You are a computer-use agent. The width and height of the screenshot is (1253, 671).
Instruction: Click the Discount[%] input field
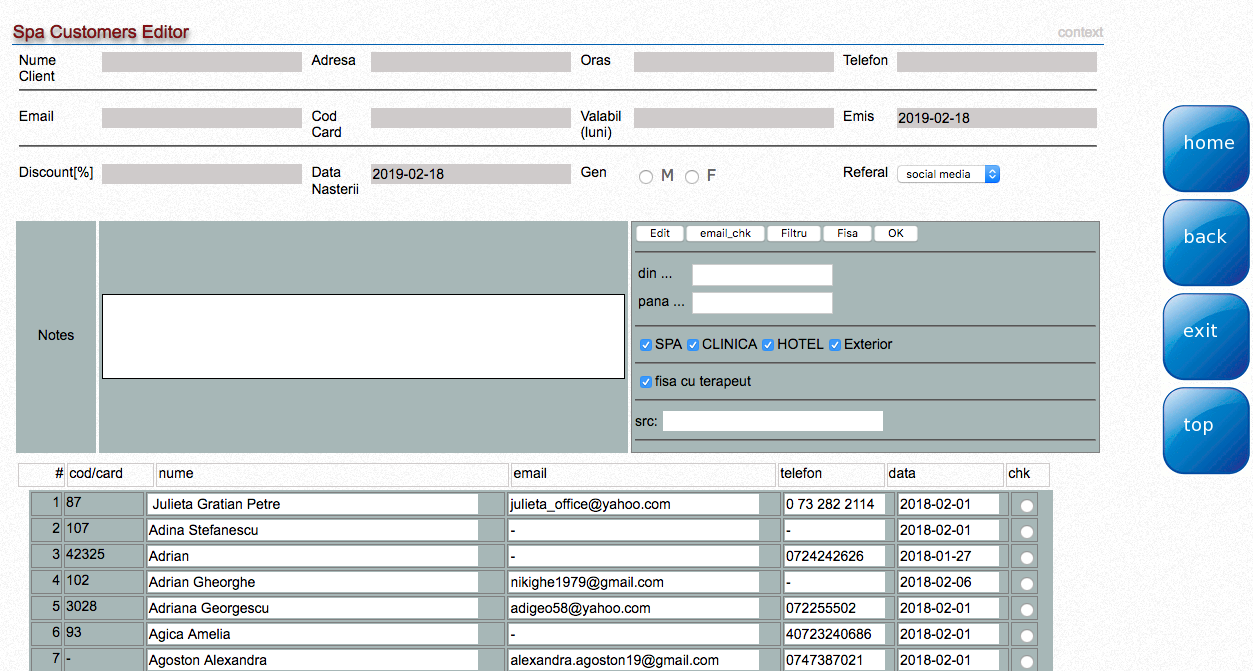(x=201, y=174)
